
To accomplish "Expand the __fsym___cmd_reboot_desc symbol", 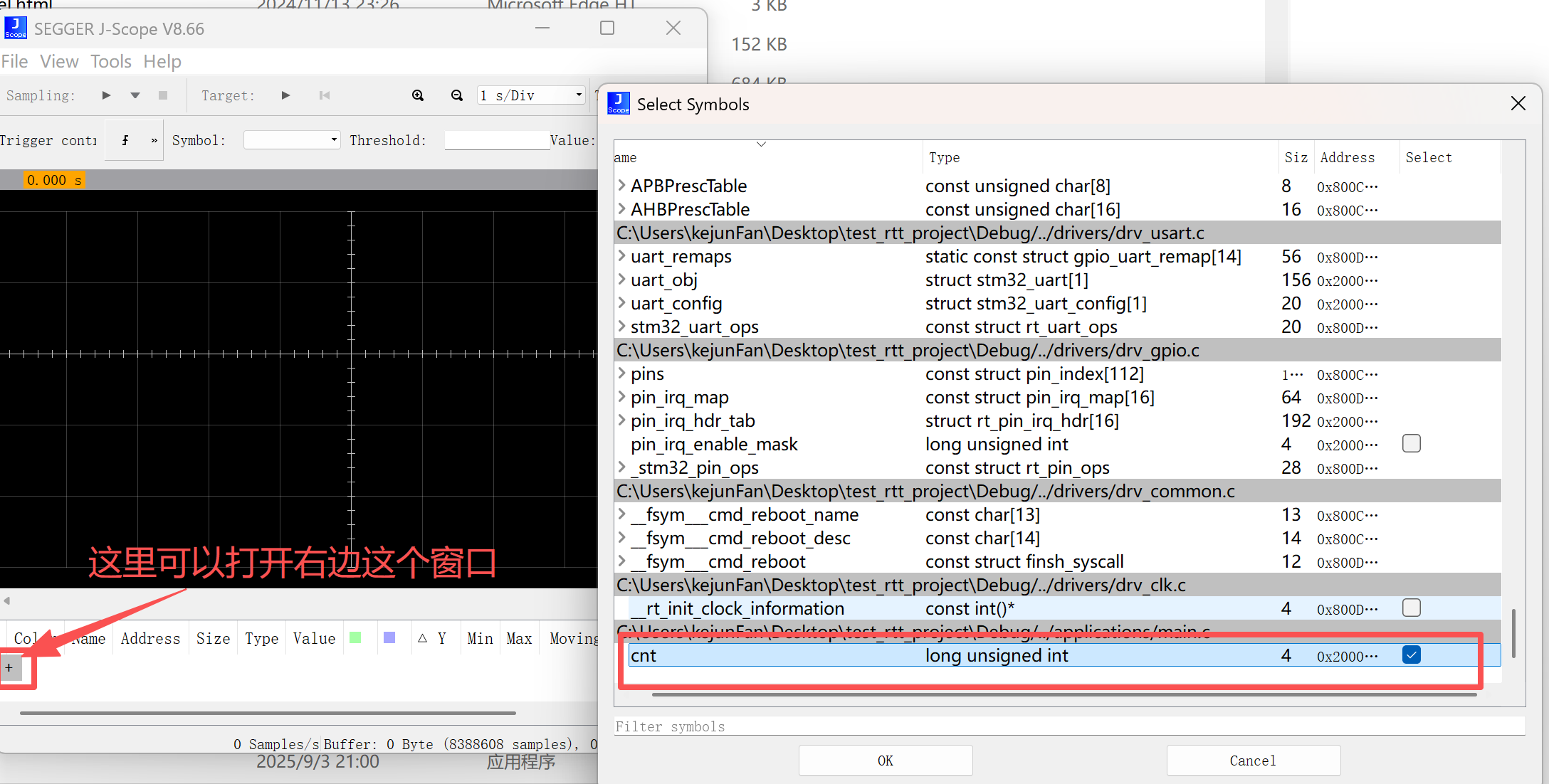I will point(622,538).
